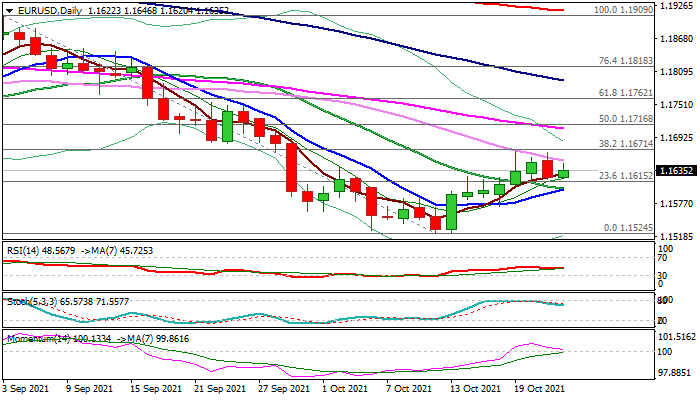Click the RSI 70 level scale label
Viewport: 700px width, 400px height.
tap(664, 258)
